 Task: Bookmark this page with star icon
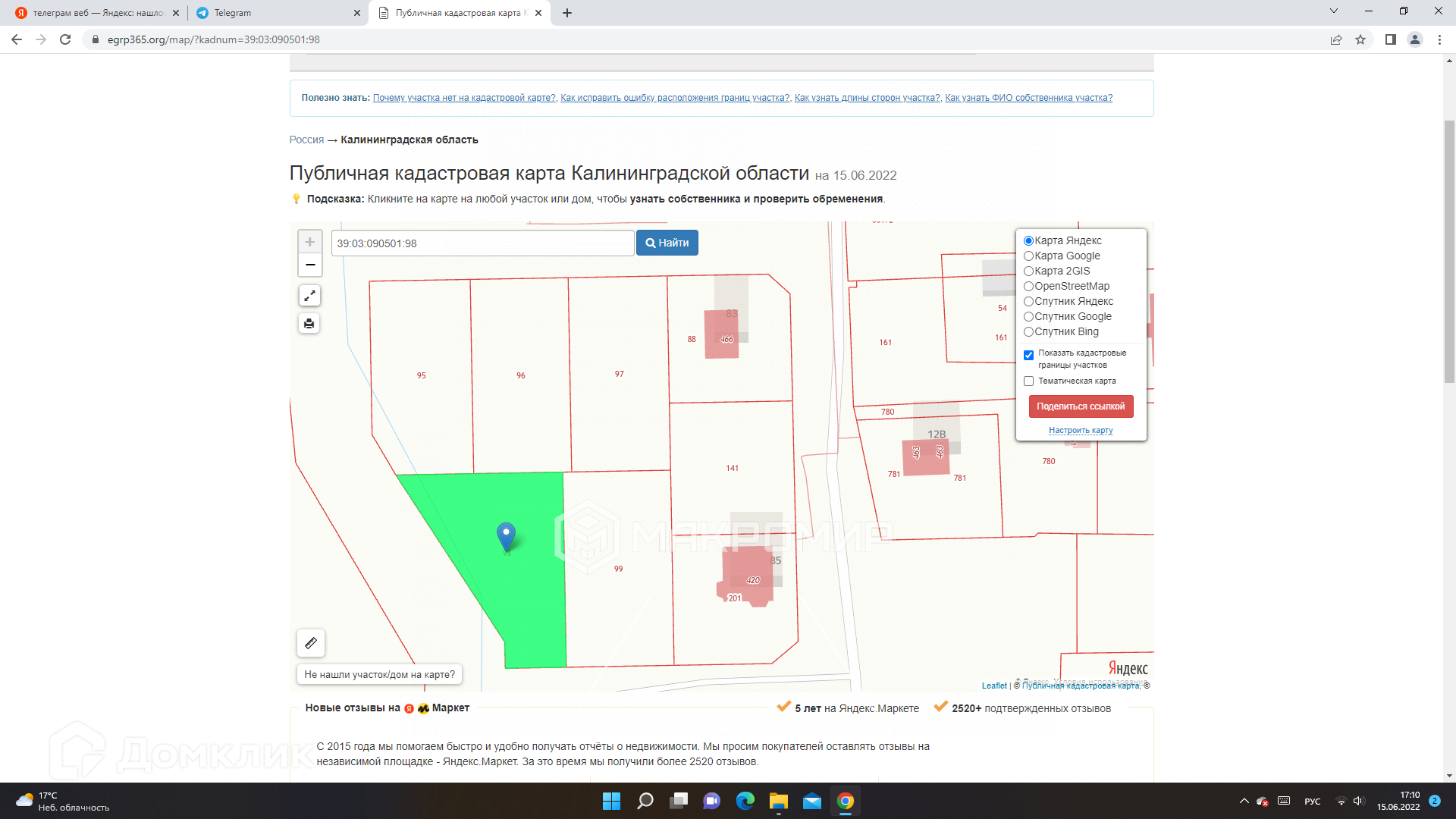click(x=1360, y=39)
